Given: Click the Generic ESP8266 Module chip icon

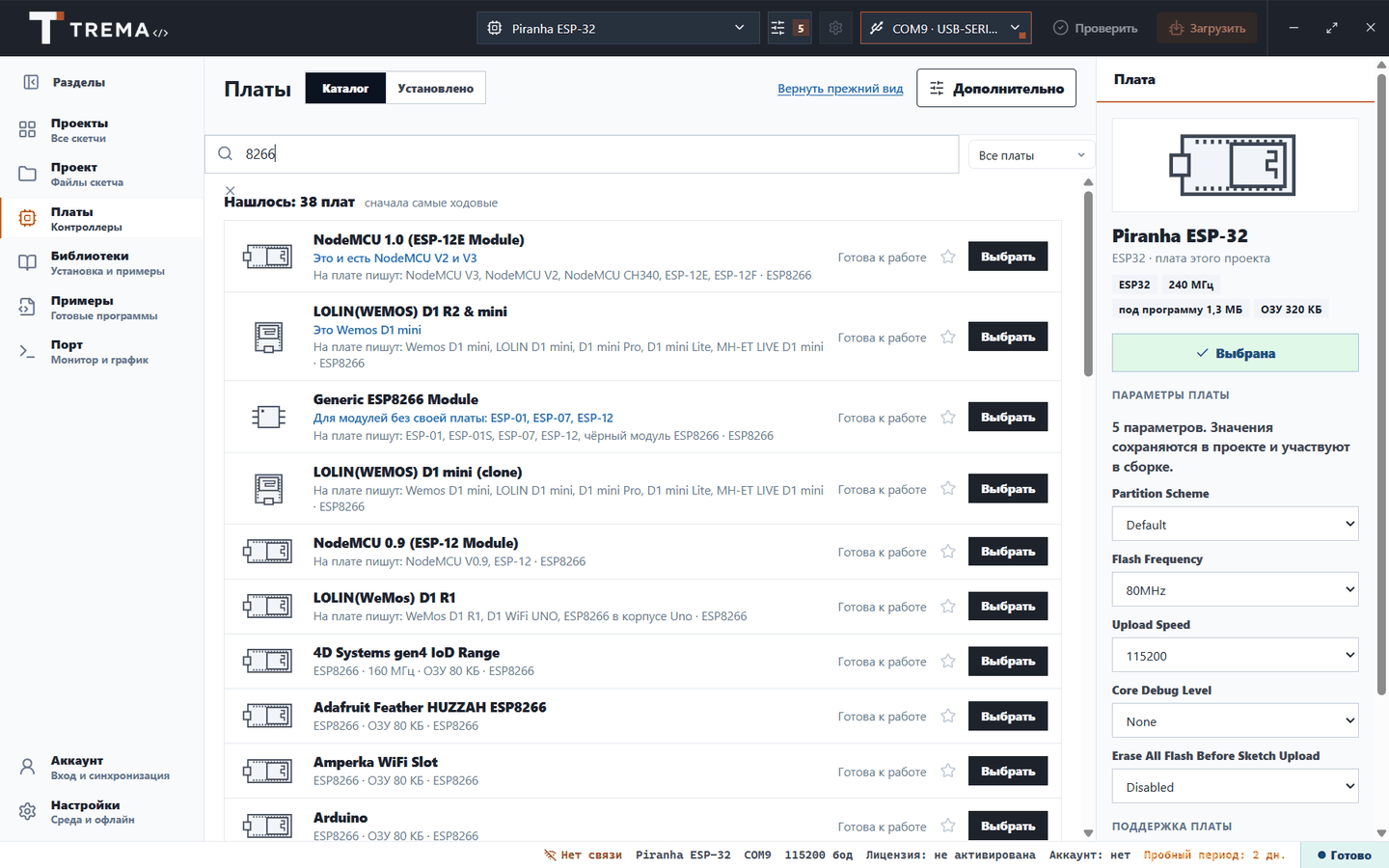Looking at the screenshot, I should [268, 417].
